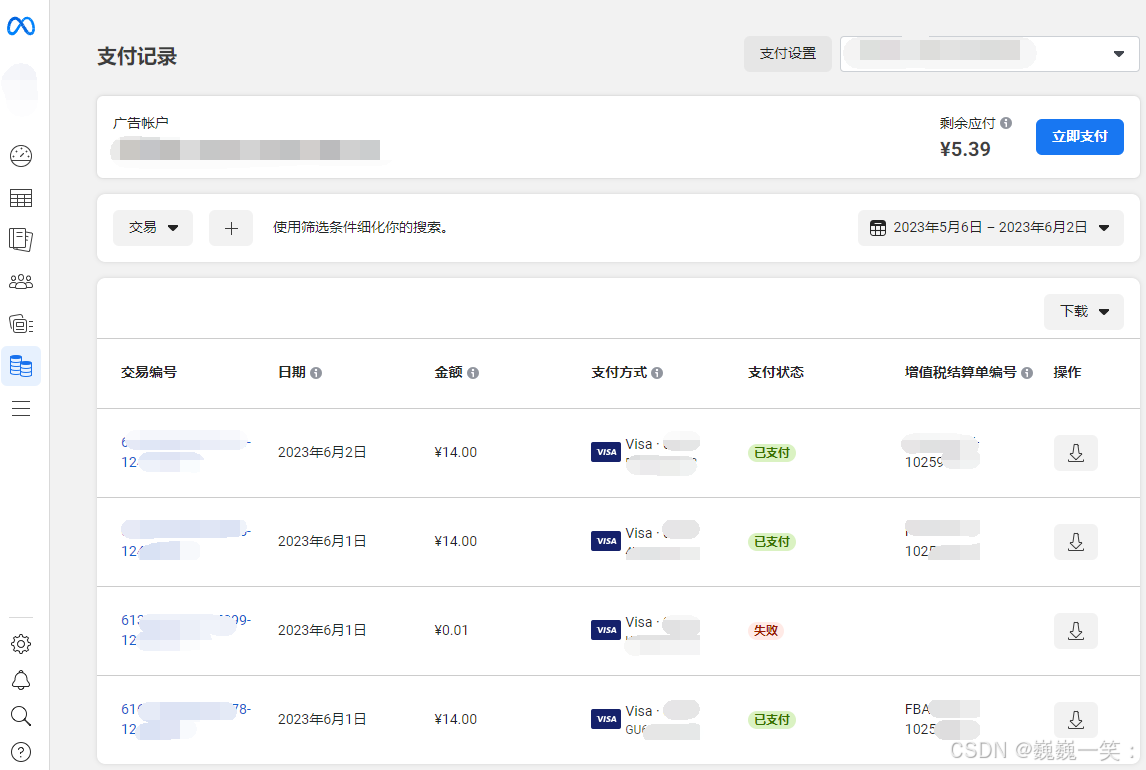
Task: Click the 已支付 badge for 2023年6月2日
Action: (772, 453)
